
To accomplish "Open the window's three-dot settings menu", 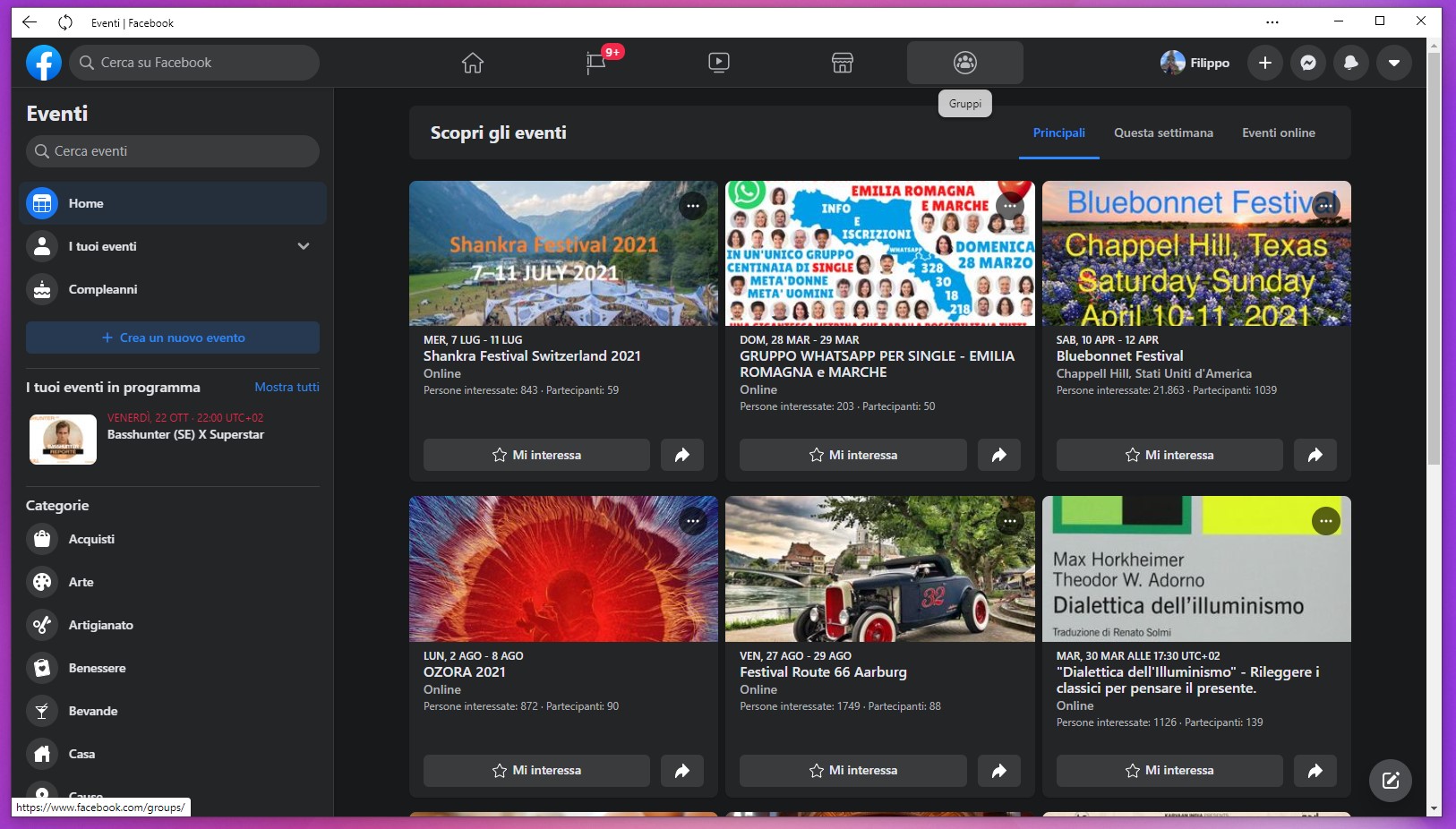I will click(1272, 22).
